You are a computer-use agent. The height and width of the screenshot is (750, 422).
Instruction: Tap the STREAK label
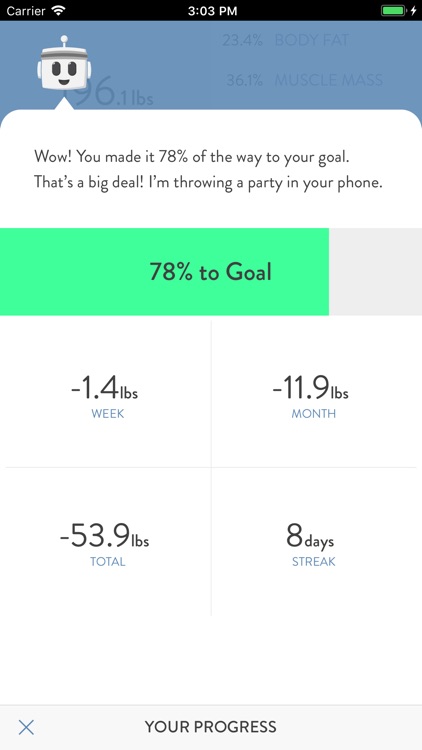pyautogui.click(x=314, y=562)
